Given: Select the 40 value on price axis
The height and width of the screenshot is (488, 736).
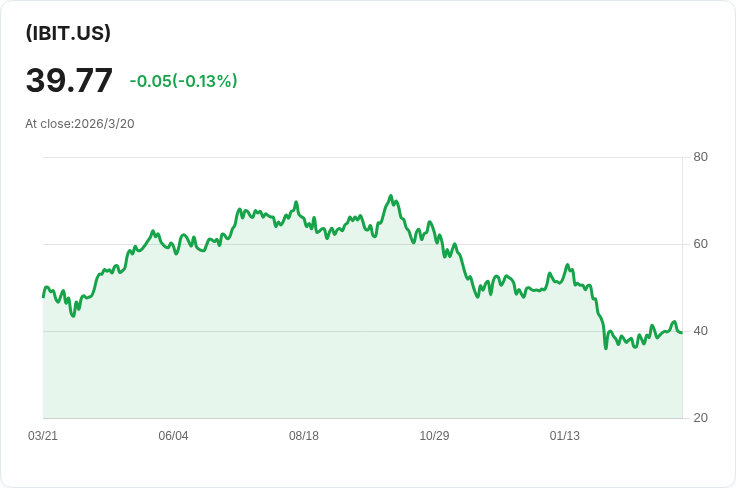Looking at the screenshot, I should click(x=700, y=331).
